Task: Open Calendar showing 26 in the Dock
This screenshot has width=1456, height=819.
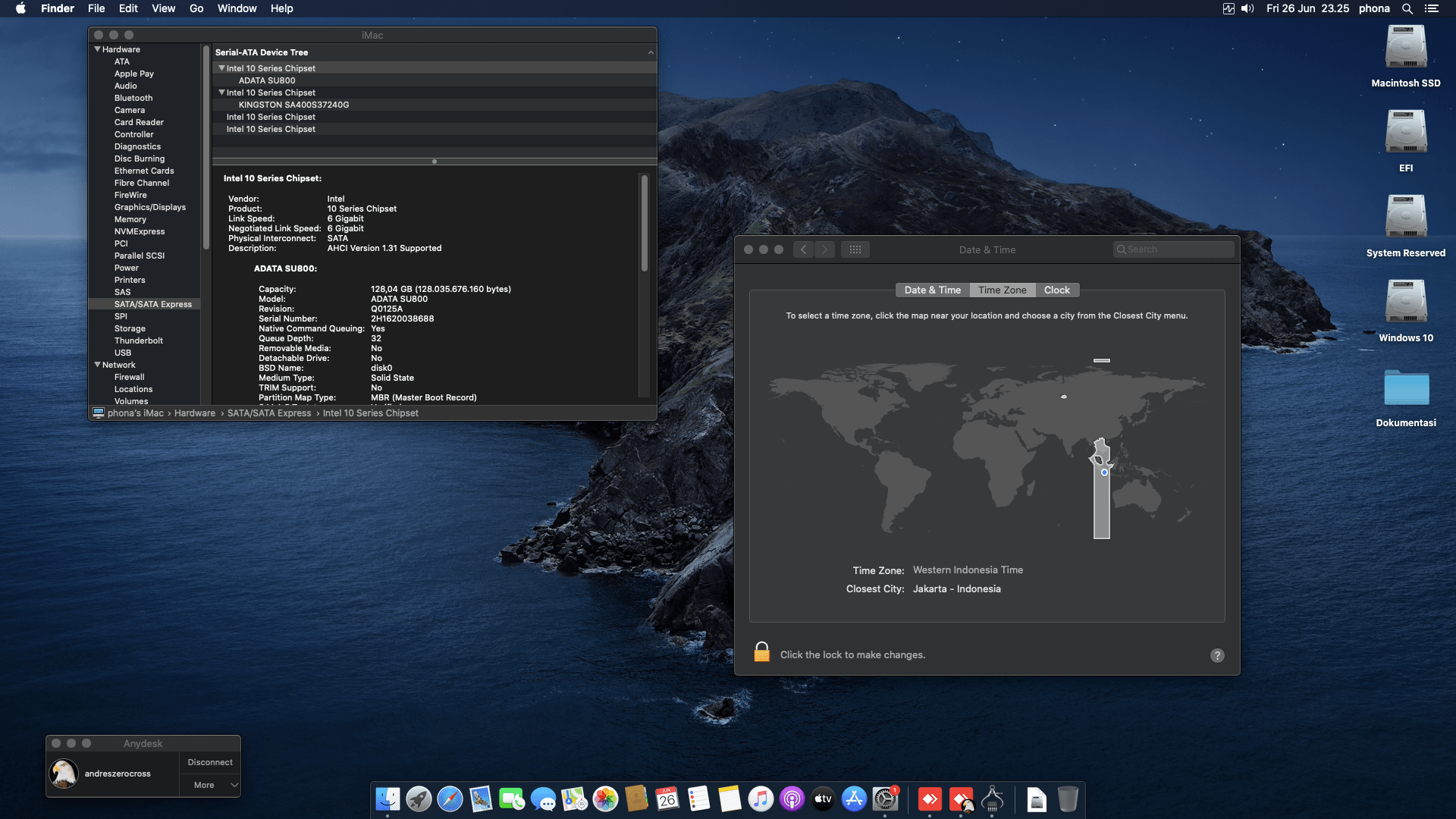Action: pyautogui.click(x=667, y=799)
